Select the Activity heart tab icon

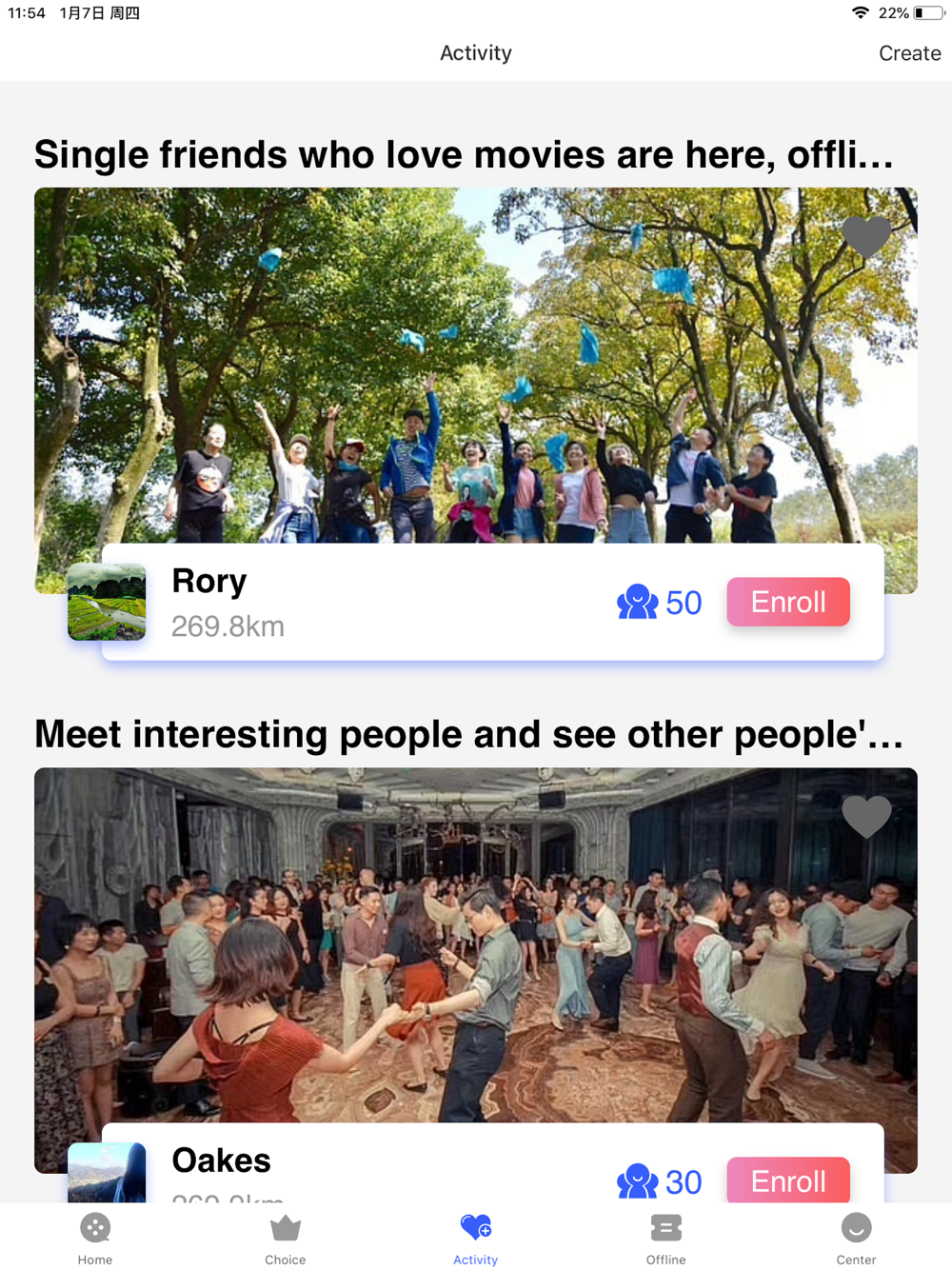476,1227
